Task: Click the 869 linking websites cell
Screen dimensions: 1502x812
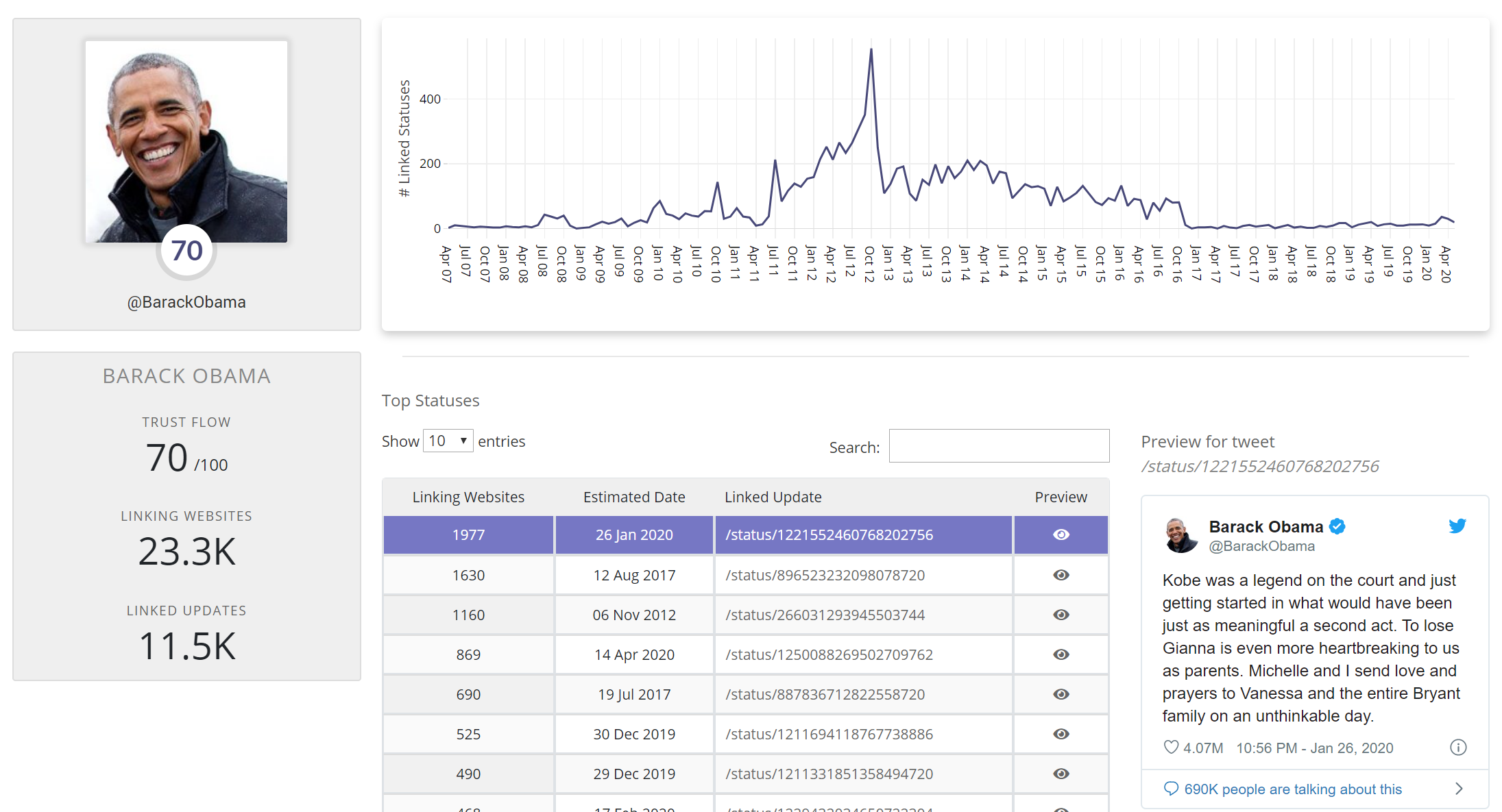Action: pos(468,654)
